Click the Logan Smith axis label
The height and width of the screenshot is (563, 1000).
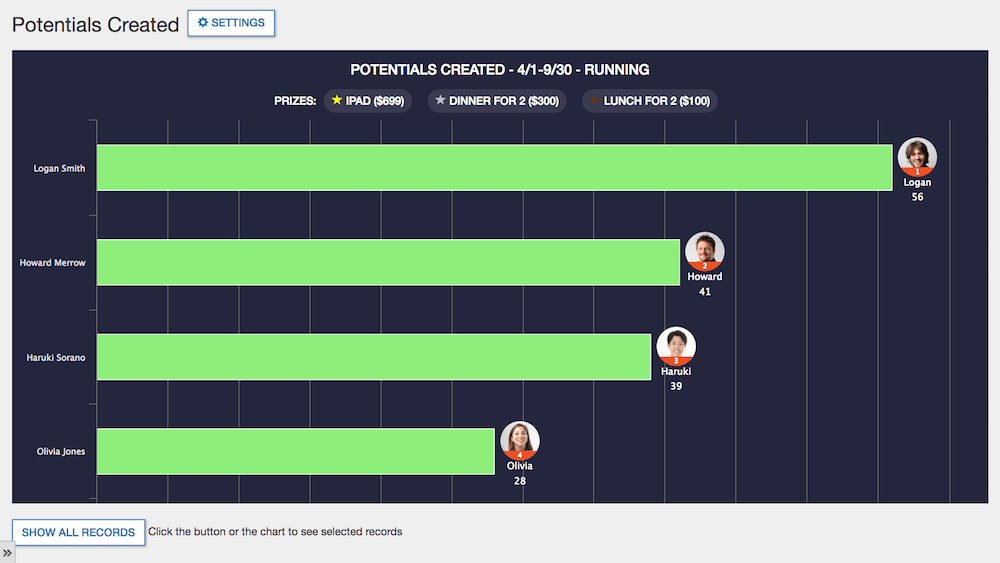[x=59, y=168]
